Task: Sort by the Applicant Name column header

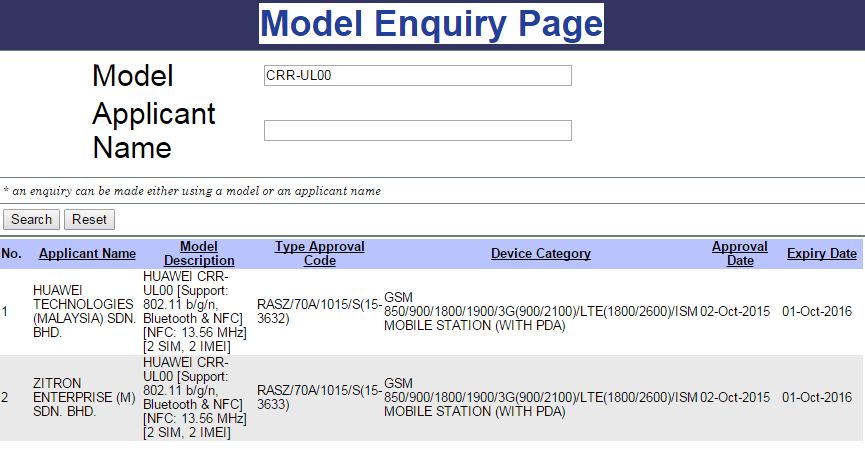Action: tap(87, 254)
